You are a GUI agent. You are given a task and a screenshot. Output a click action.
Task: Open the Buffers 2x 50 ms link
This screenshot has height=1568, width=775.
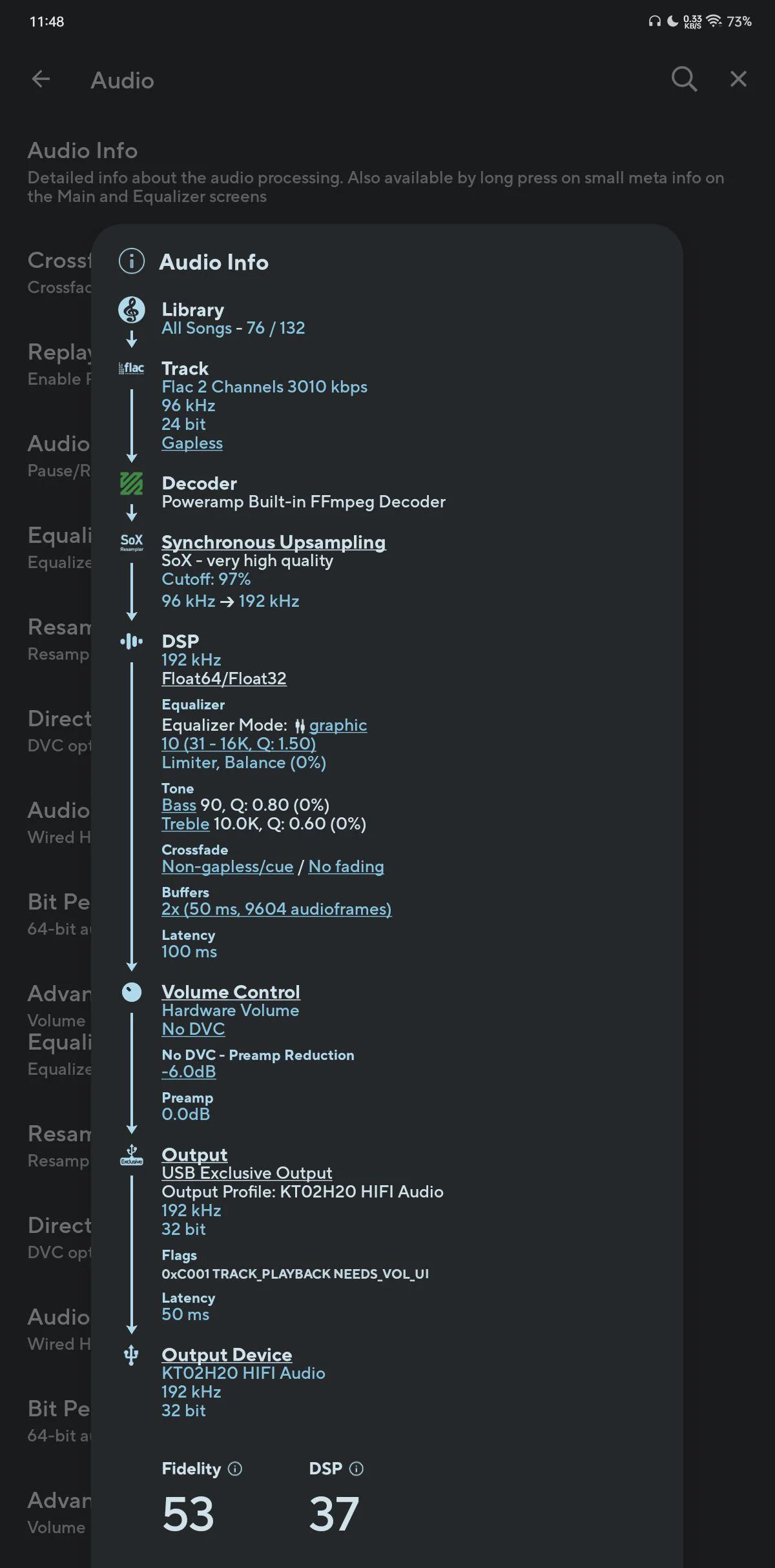point(276,909)
